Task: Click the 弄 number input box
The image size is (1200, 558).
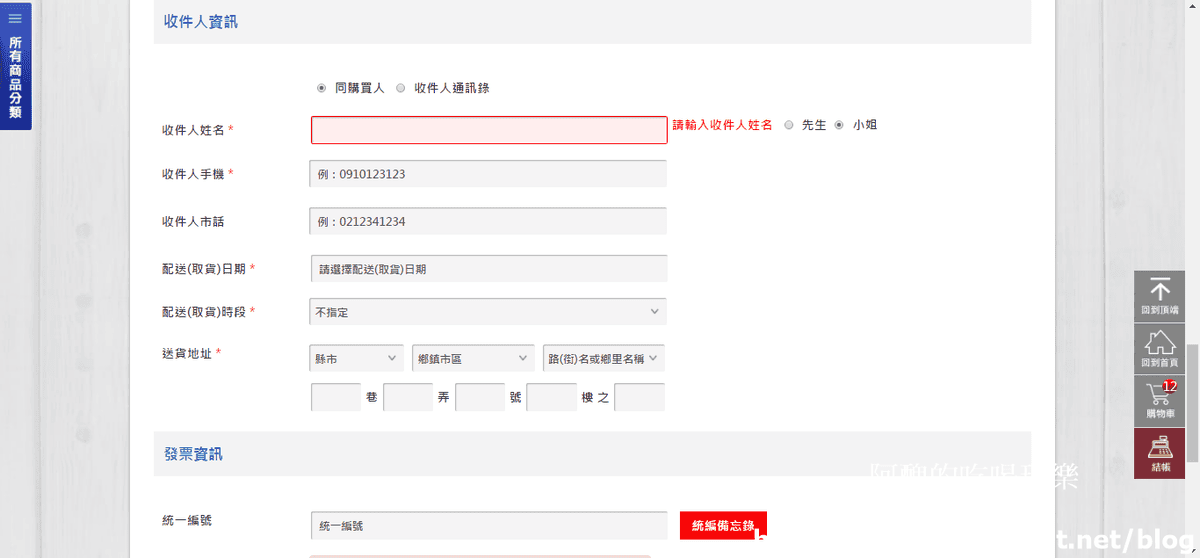Action: [x=408, y=397]
